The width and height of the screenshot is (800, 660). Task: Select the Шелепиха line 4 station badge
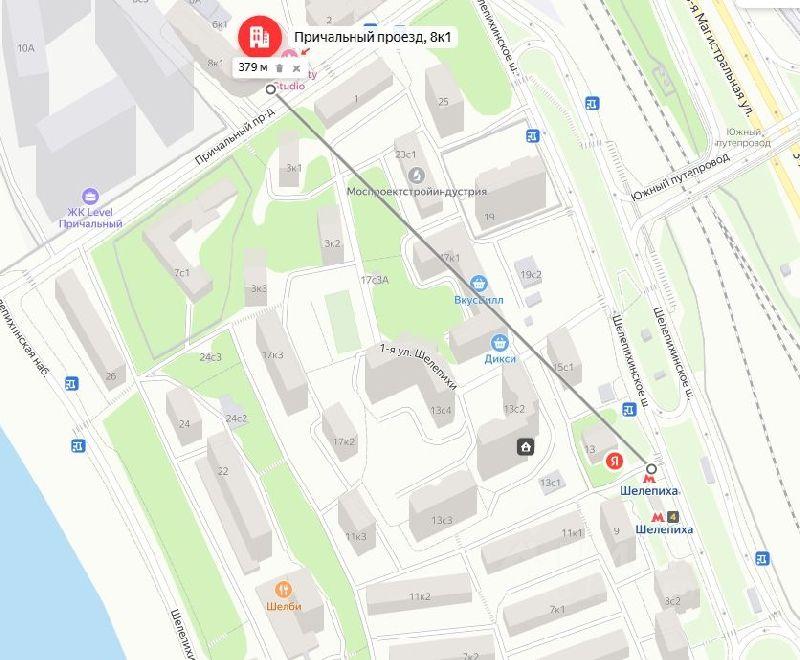(x=673, y=517)
